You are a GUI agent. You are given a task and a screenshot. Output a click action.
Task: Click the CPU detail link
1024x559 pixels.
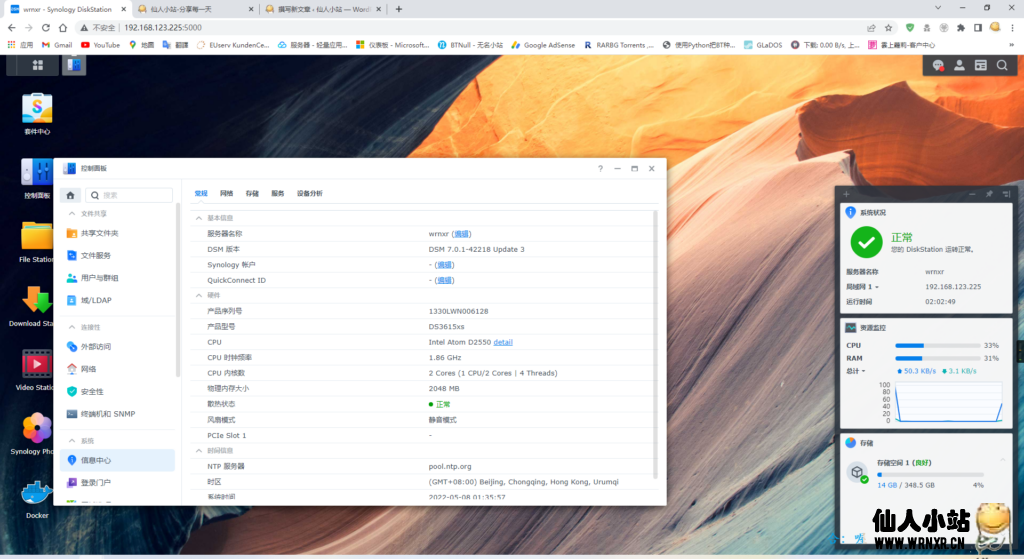503,342
